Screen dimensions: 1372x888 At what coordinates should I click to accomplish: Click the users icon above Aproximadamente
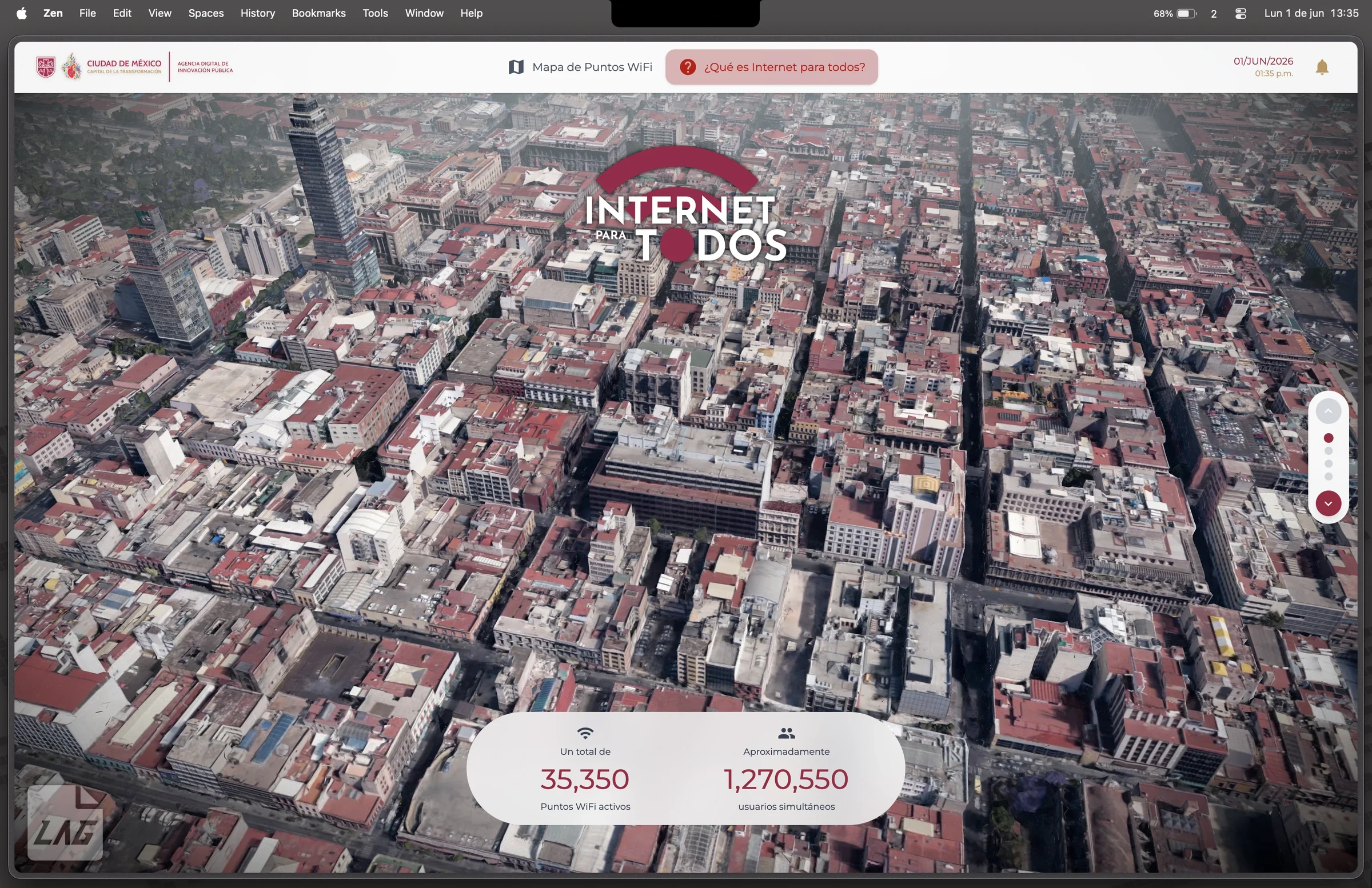[786, 733]
